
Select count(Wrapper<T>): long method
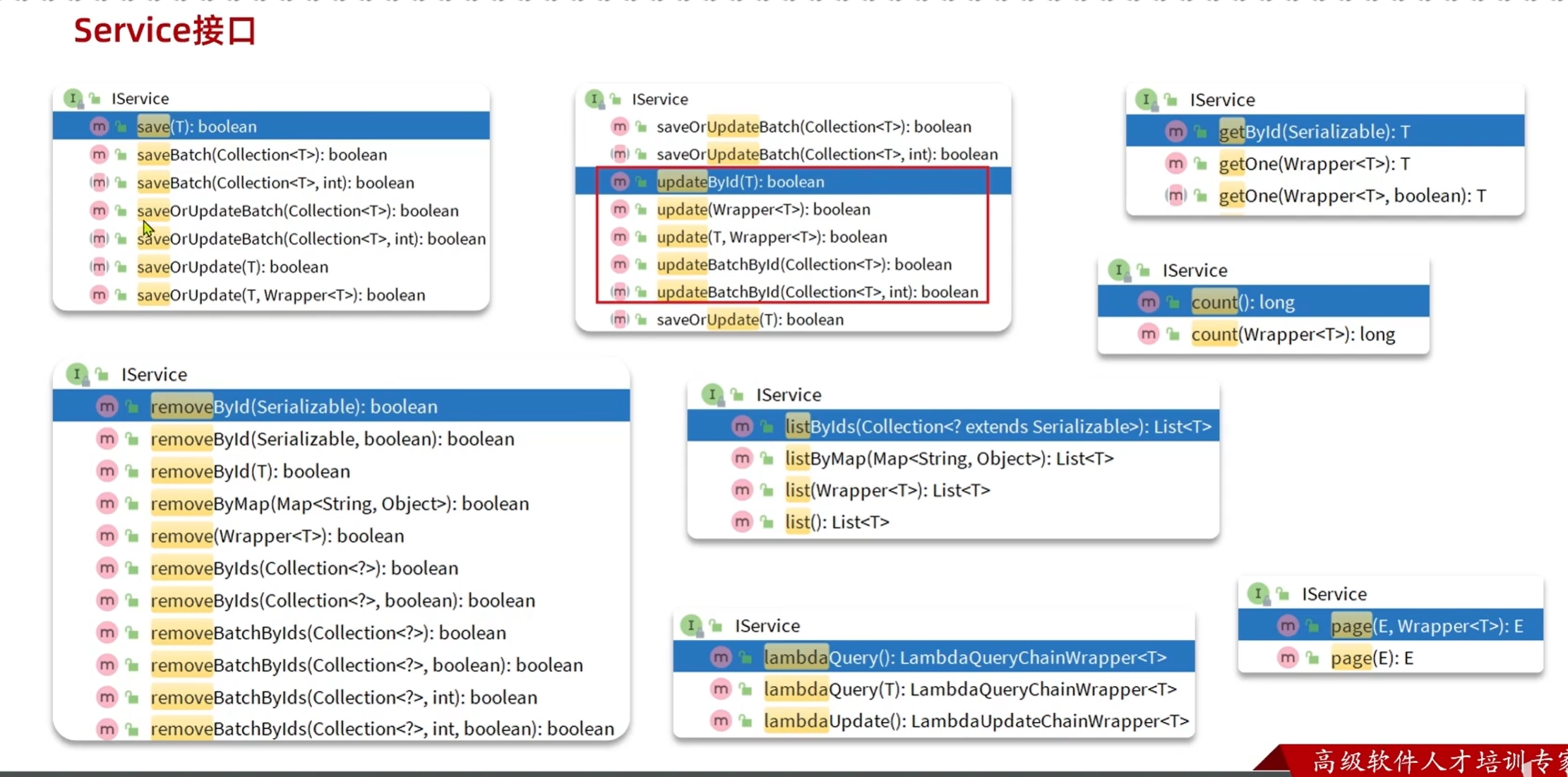tap(1292, 334)
